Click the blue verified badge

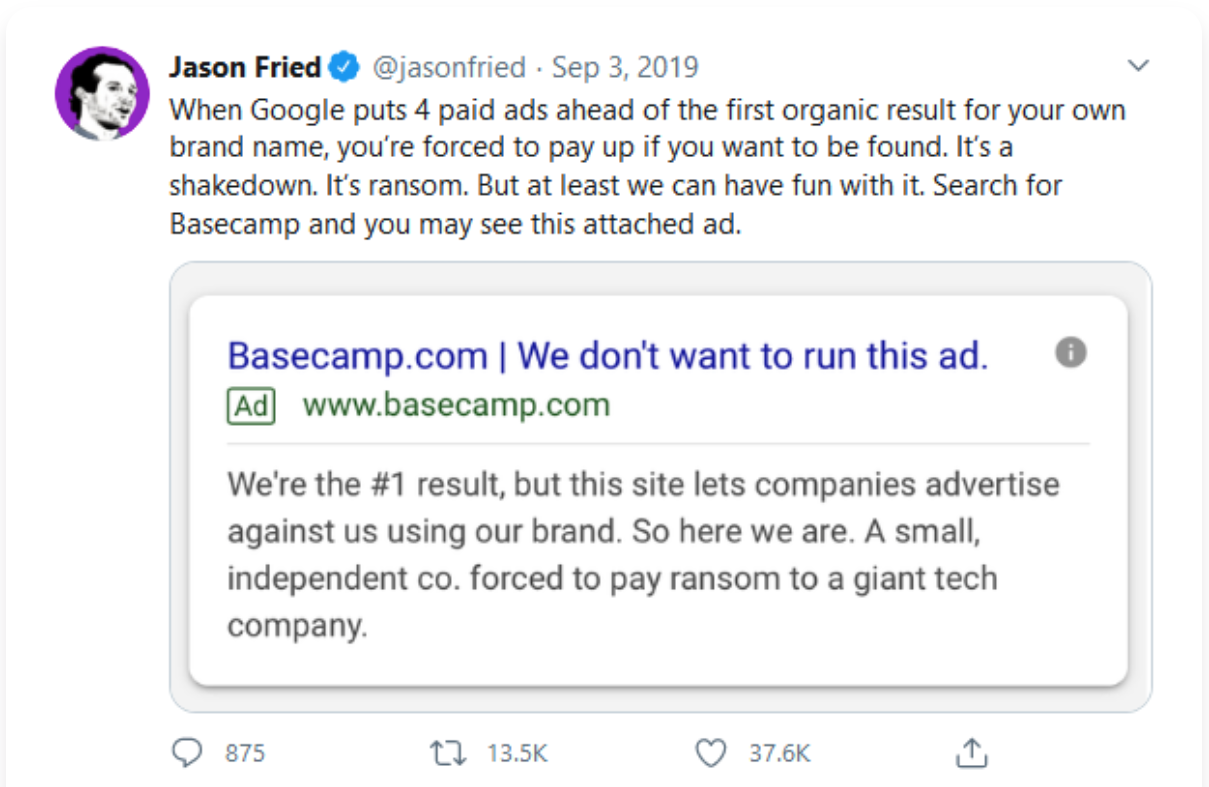(x=345, y=68)
